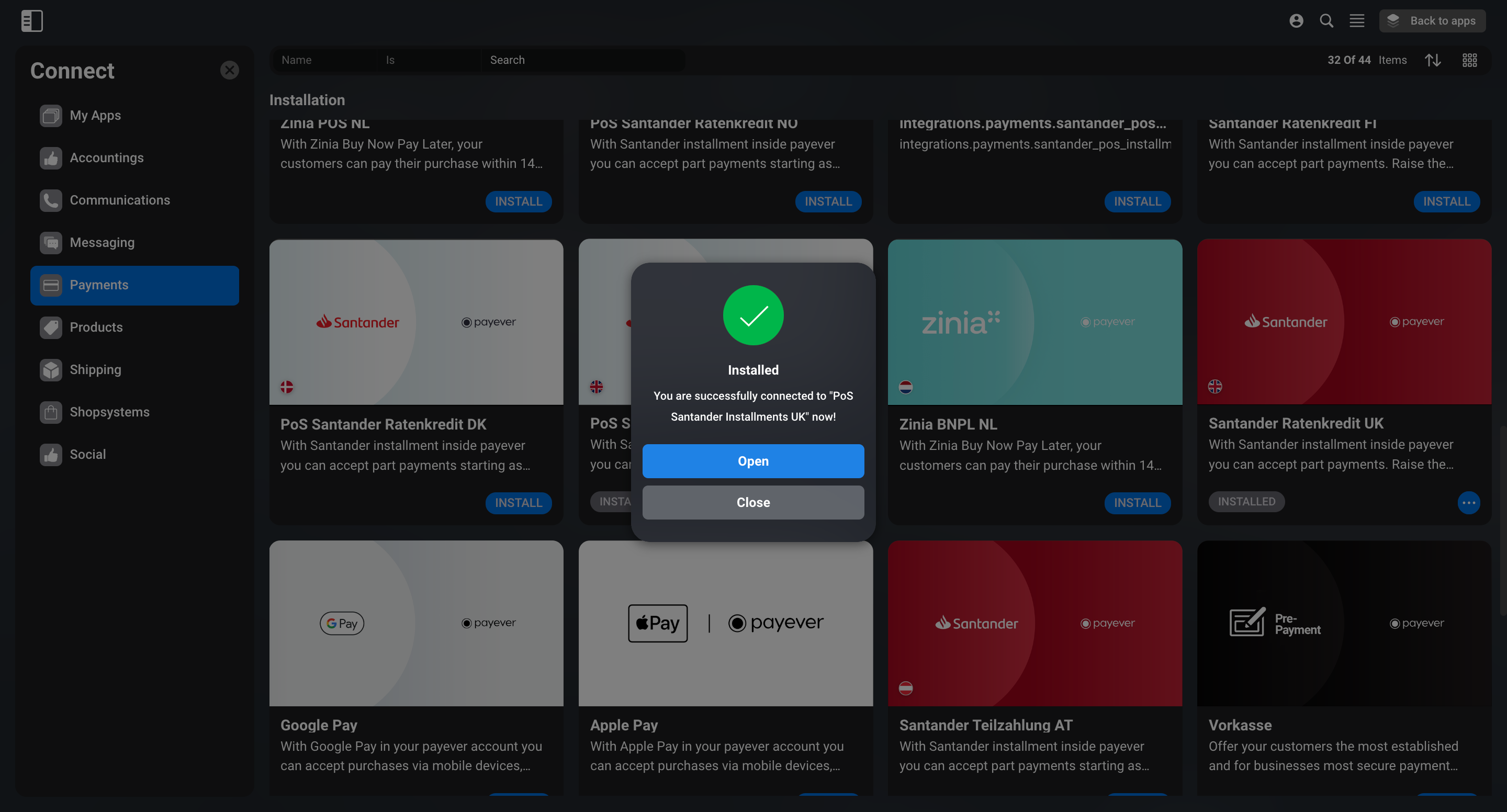
Task: Click Back to apps button
Action: click(x=1432, y=21)
